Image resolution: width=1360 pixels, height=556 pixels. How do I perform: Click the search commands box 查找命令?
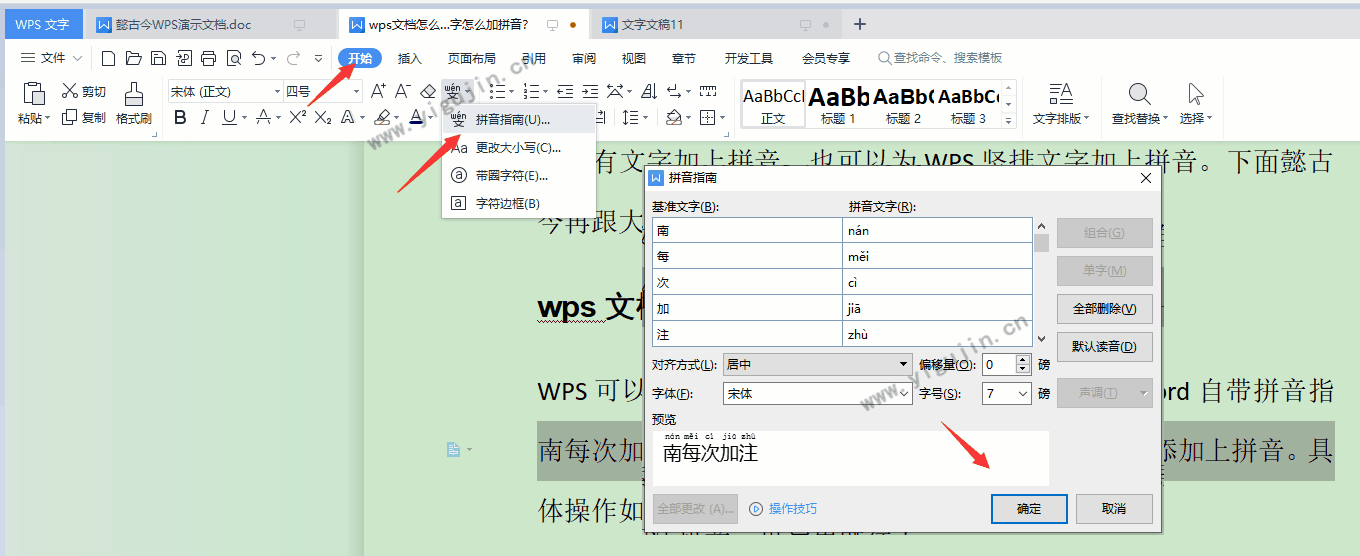point(940,58)
